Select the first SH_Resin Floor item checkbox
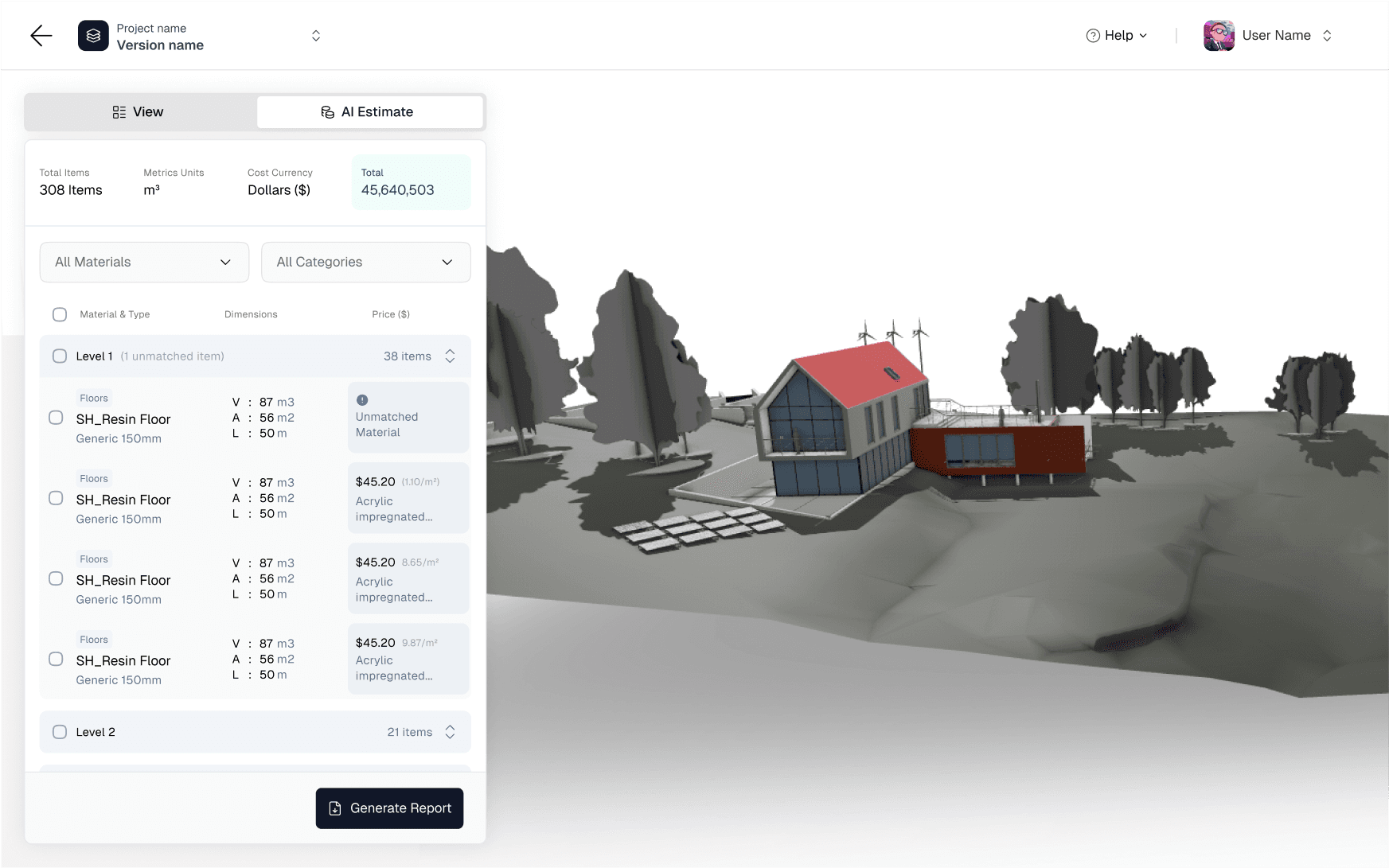 56,417
